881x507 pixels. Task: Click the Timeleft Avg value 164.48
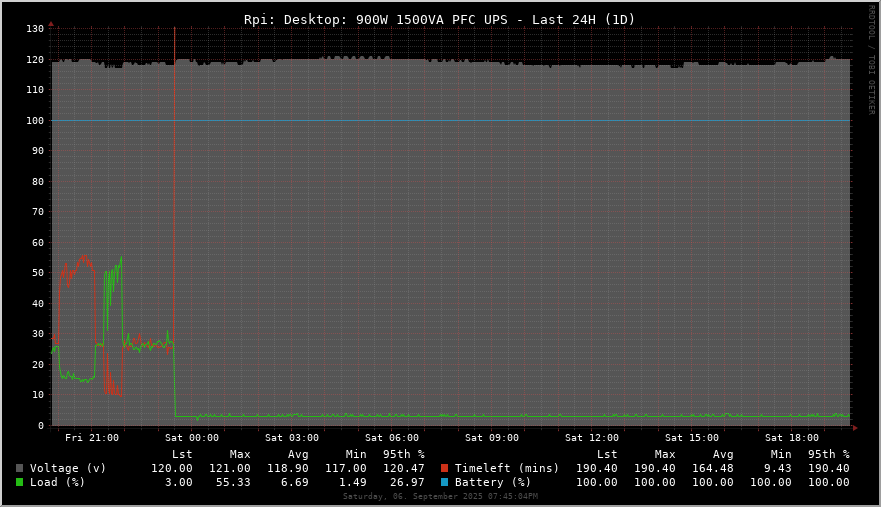712,468
